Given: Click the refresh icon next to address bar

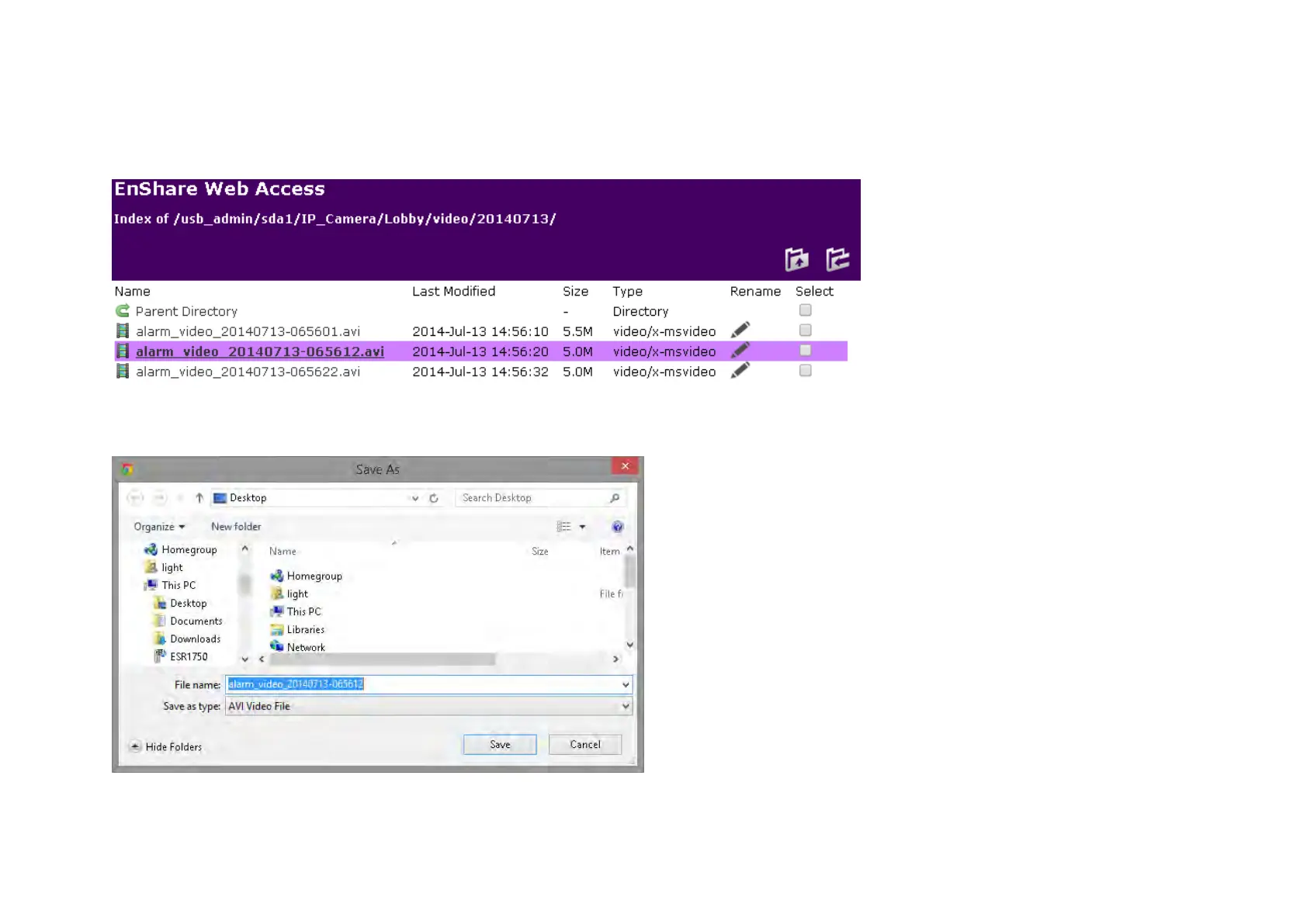Looking at the screenshot, I should pos(434,498).
